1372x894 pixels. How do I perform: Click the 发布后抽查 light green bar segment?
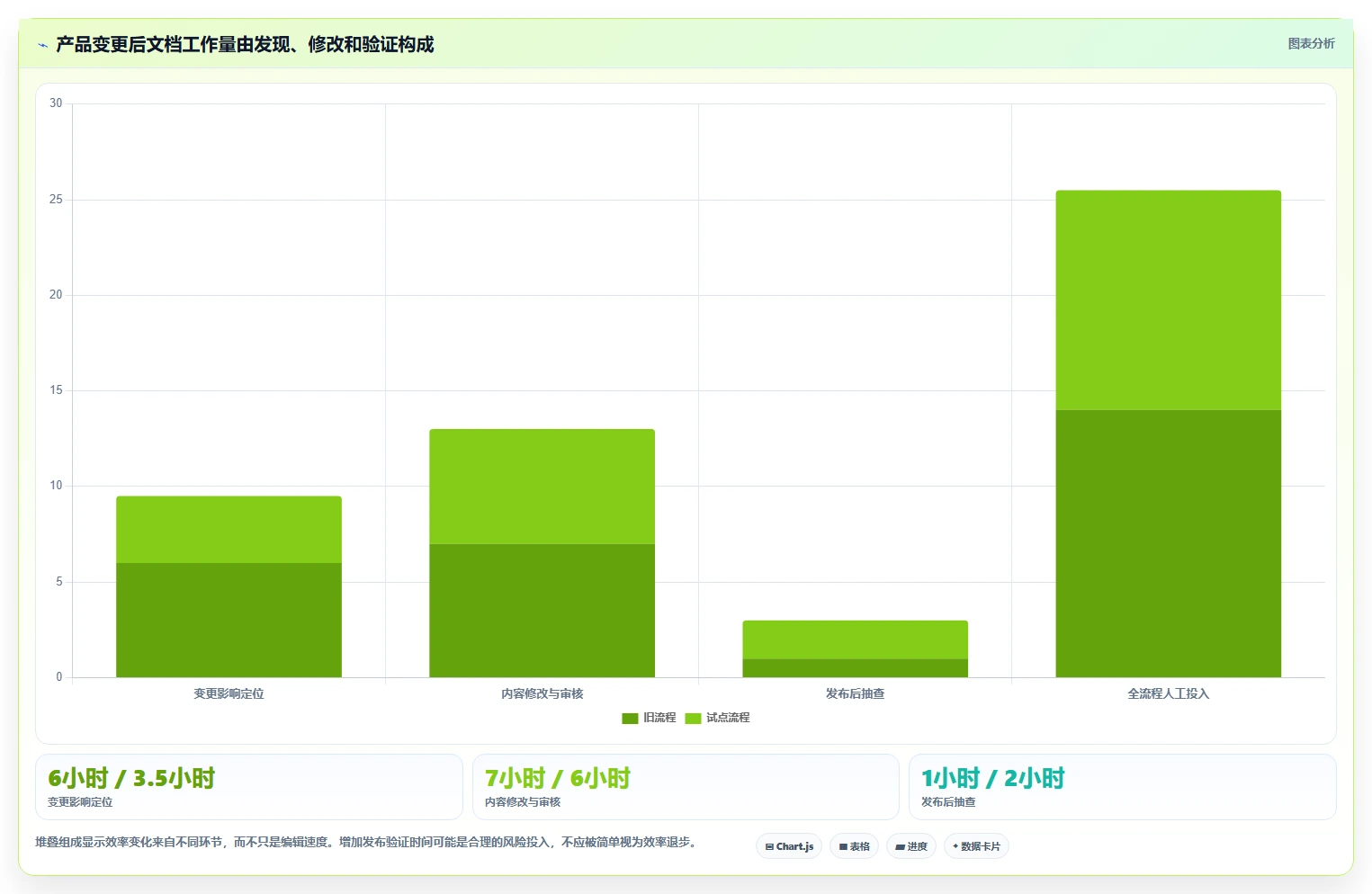coord(855,639)
